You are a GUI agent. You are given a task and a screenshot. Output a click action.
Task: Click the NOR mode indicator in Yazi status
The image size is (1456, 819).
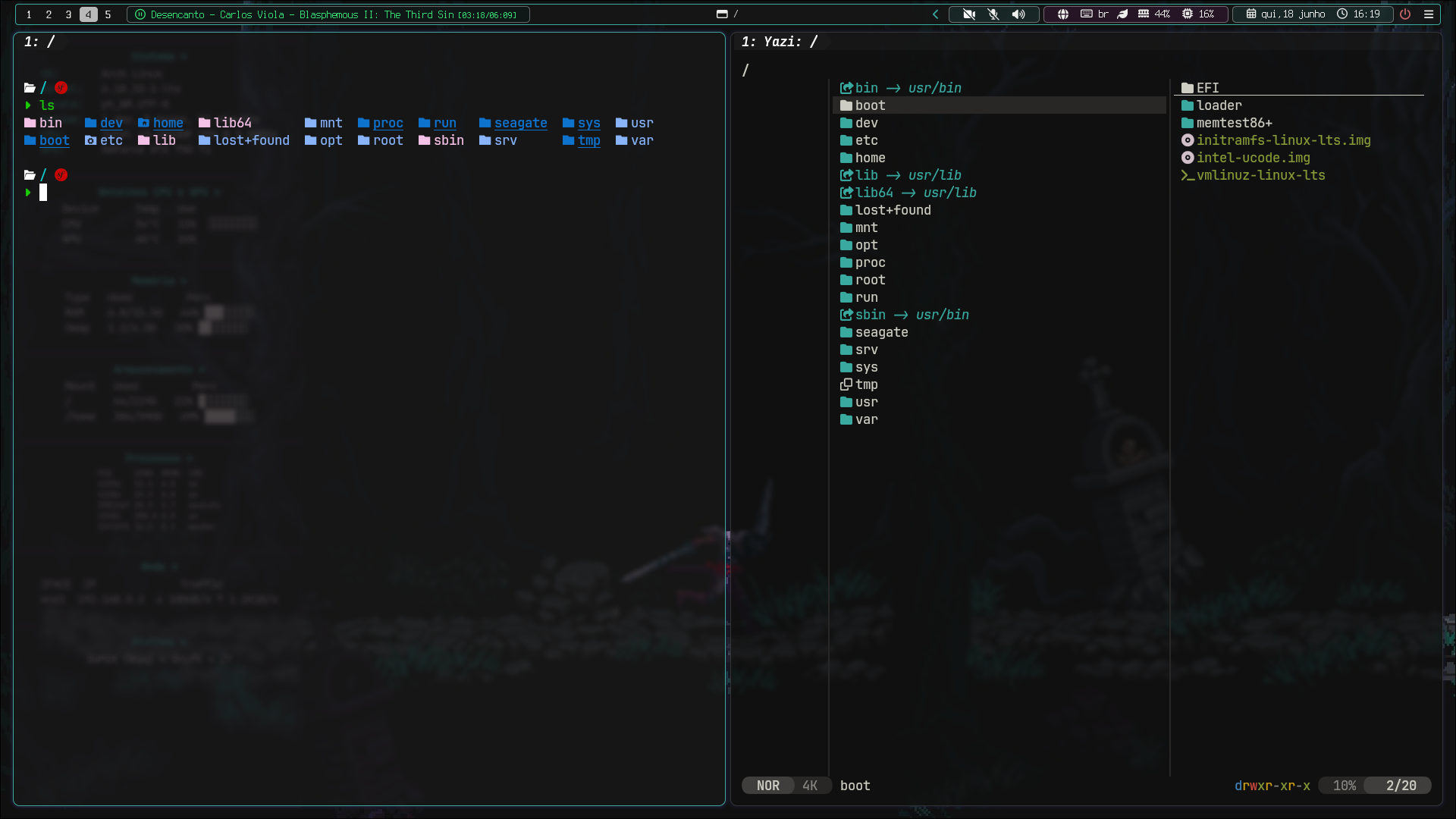pyautogui.click(x=768, y=786)
